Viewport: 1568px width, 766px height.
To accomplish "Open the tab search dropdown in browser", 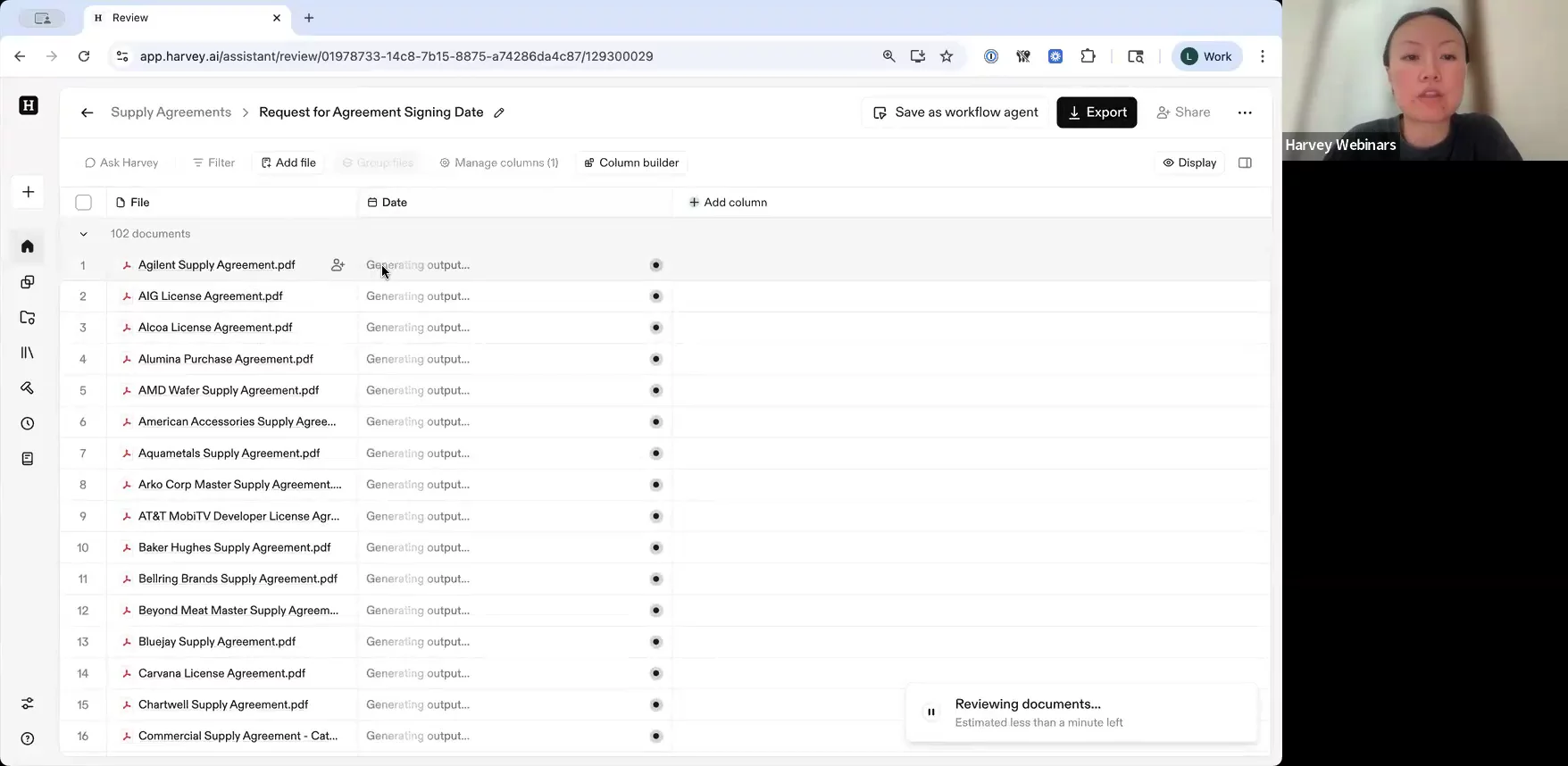I will tap(42, 18).
